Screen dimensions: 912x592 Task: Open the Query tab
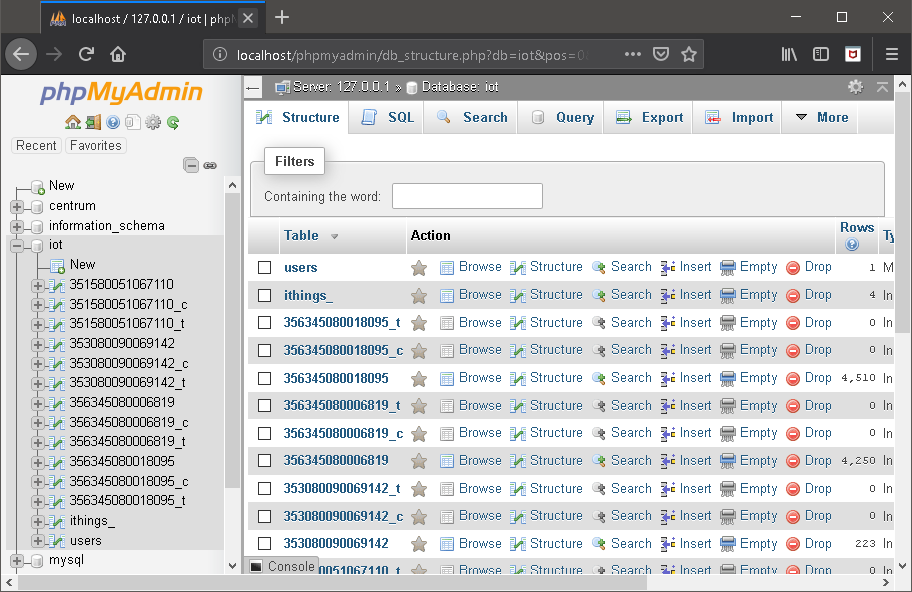(561, 117)
